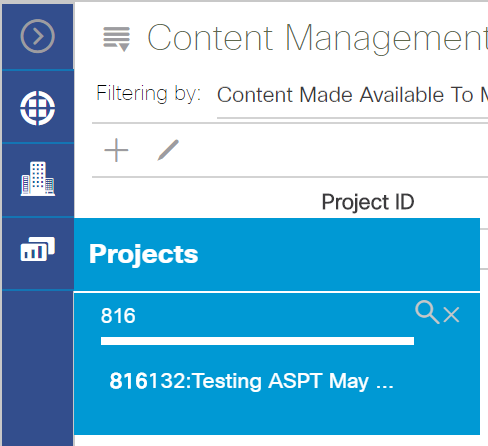Open the bar chart reports sidebar icon
This screenshot has width=488, height=446.
click(38, 249)
